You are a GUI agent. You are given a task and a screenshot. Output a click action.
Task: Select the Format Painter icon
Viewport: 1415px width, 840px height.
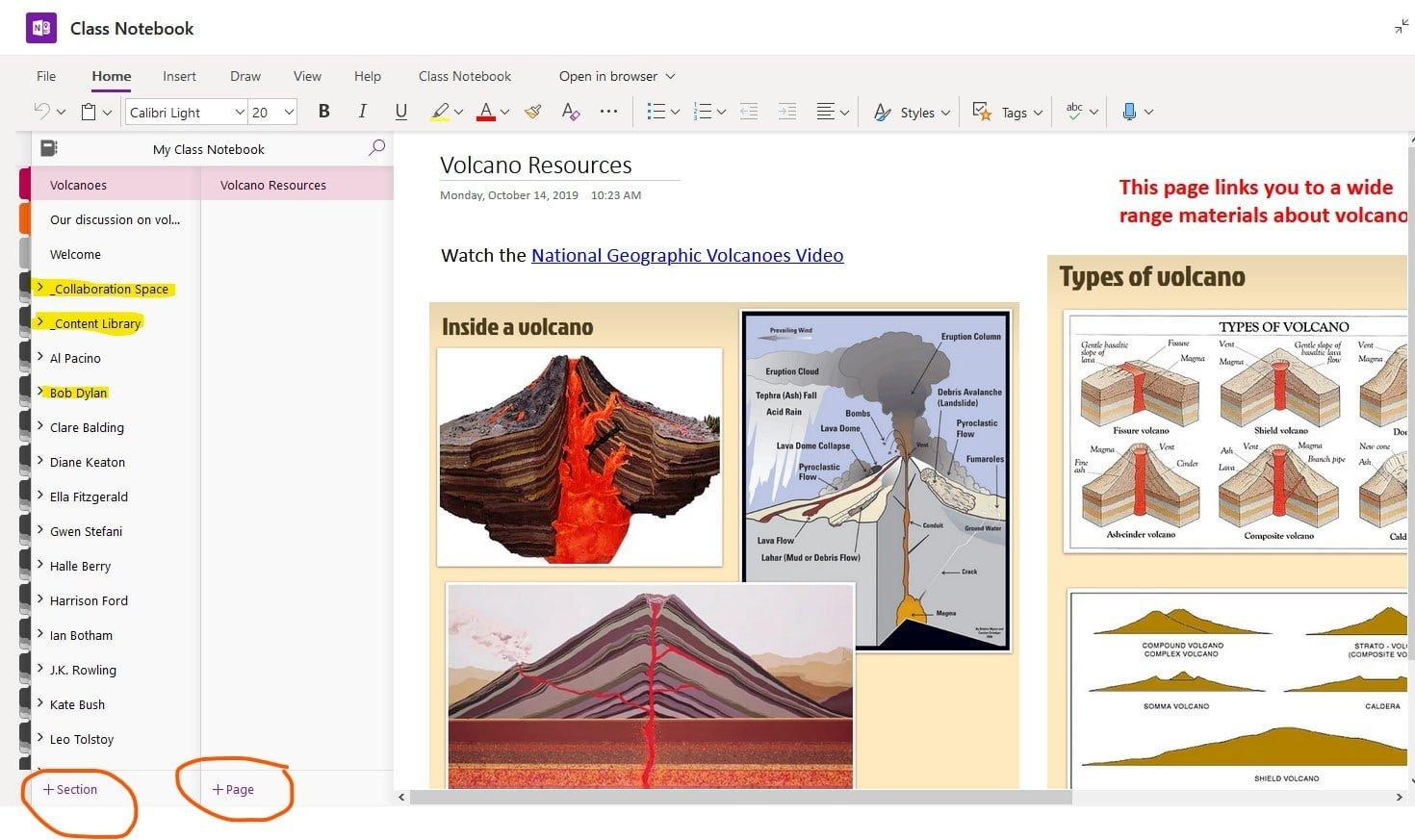tap(532, 111)
